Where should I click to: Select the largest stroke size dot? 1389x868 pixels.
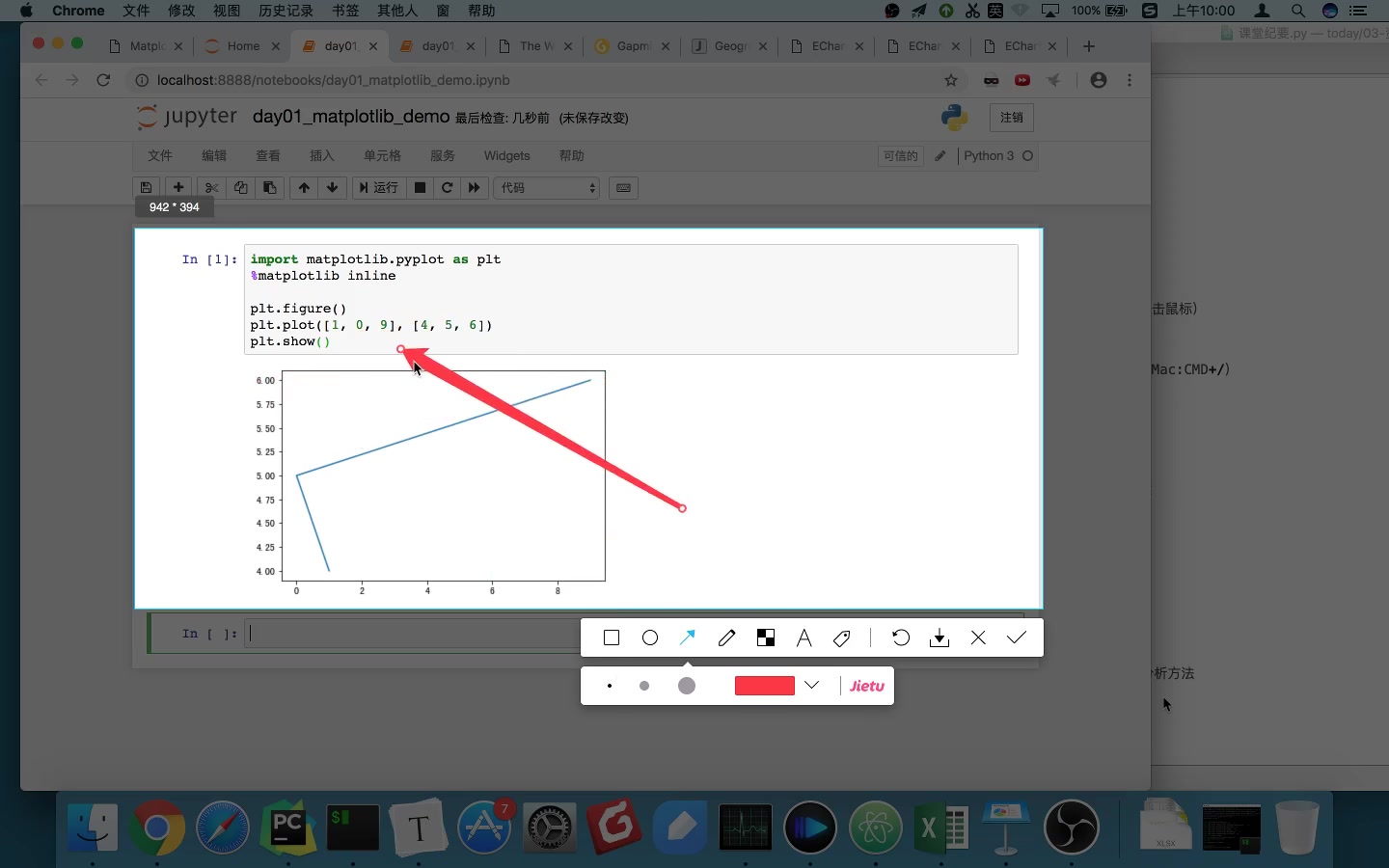(686, 686)
